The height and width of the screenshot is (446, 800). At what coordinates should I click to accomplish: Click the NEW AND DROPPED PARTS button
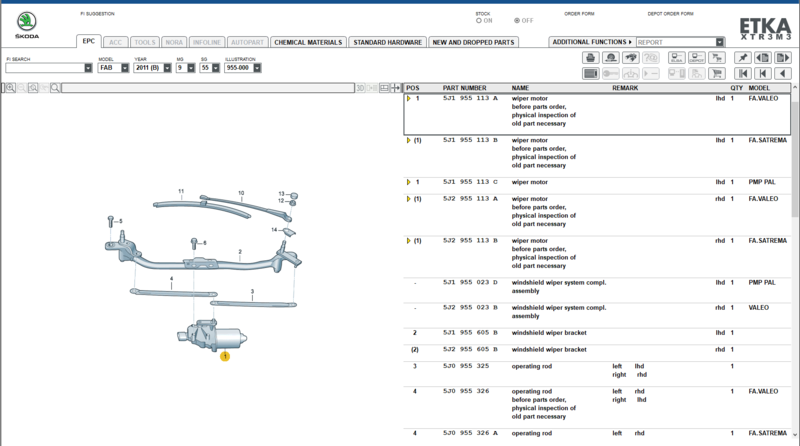point(473,42)
